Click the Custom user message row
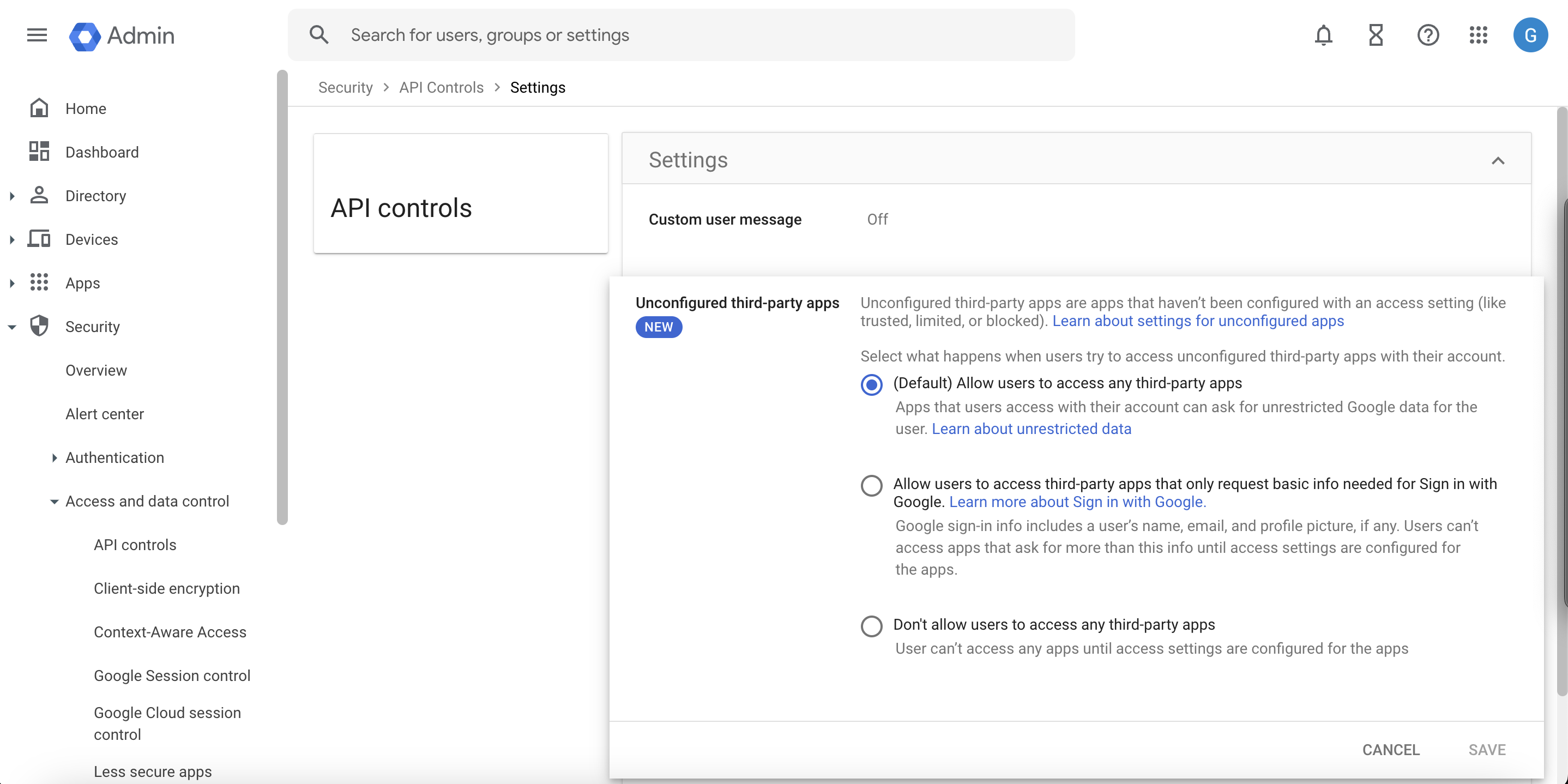Image resolution: width=1568 pixels, height=784 pixels. 1076,219
